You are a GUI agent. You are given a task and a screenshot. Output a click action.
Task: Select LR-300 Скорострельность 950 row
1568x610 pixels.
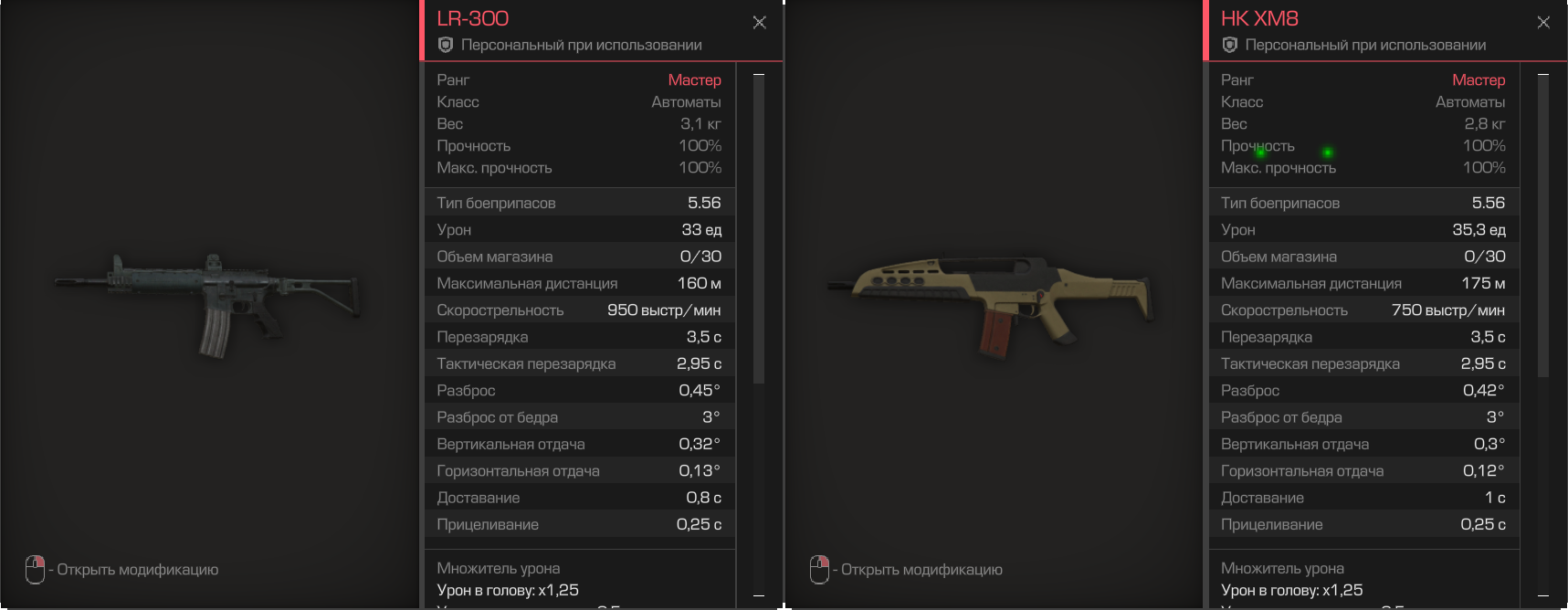tap(580, 310)
